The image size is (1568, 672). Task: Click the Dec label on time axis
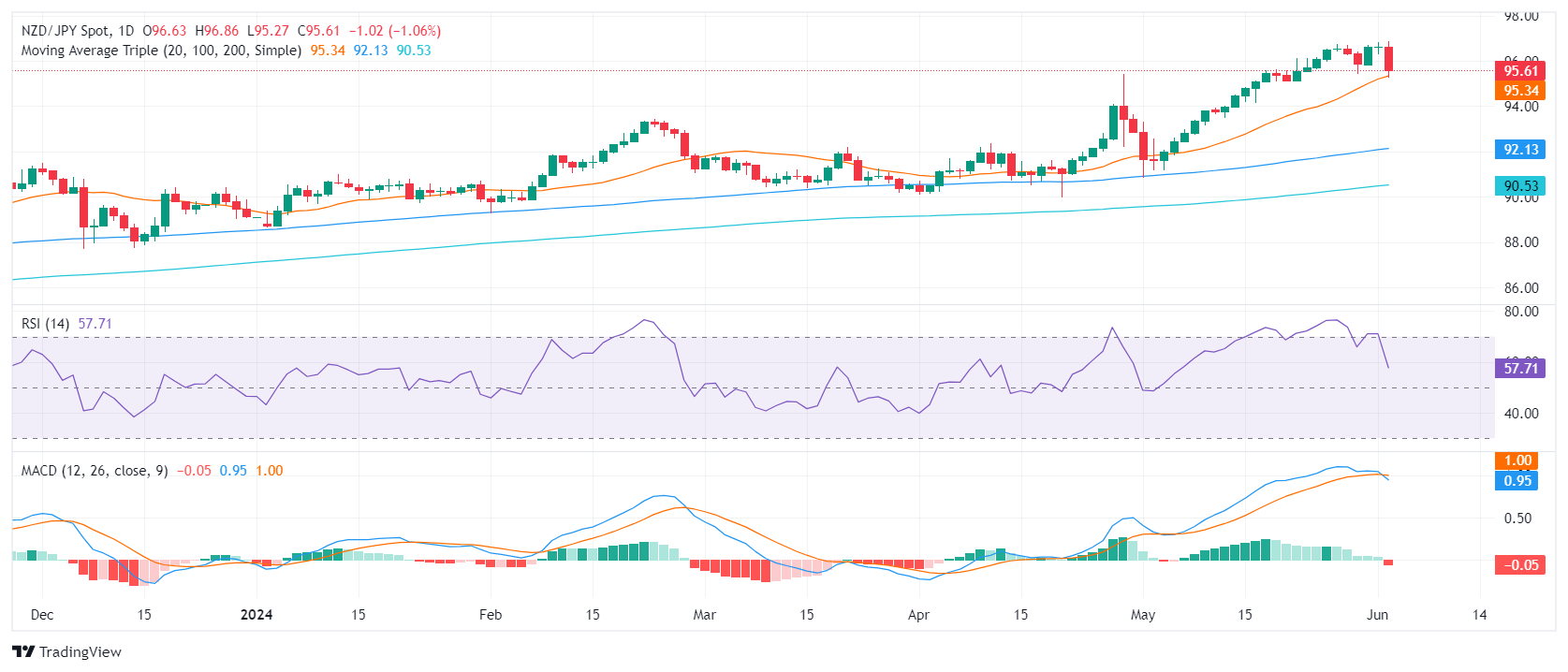point(42,615)
